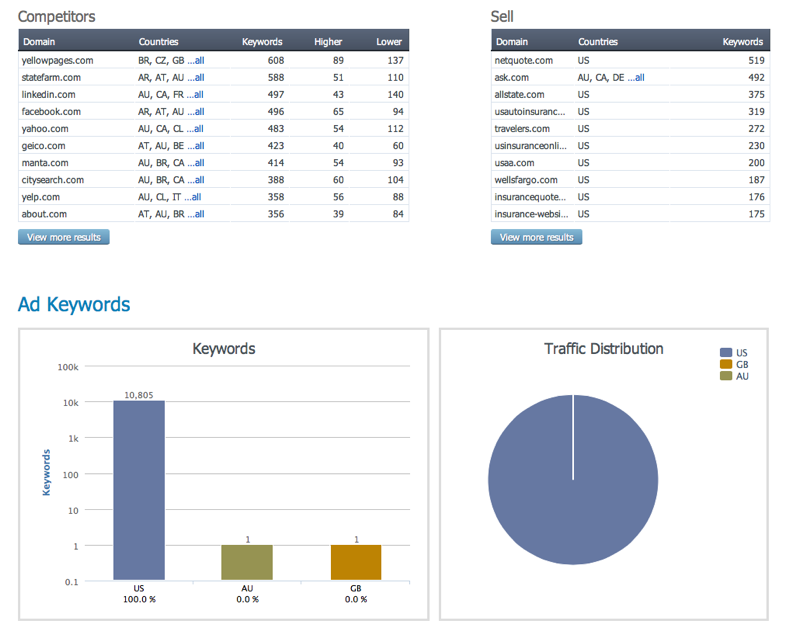Click the Higher value 51 for statefarm.com
Viewport: 800px width, 635px height.
point(338,78)
